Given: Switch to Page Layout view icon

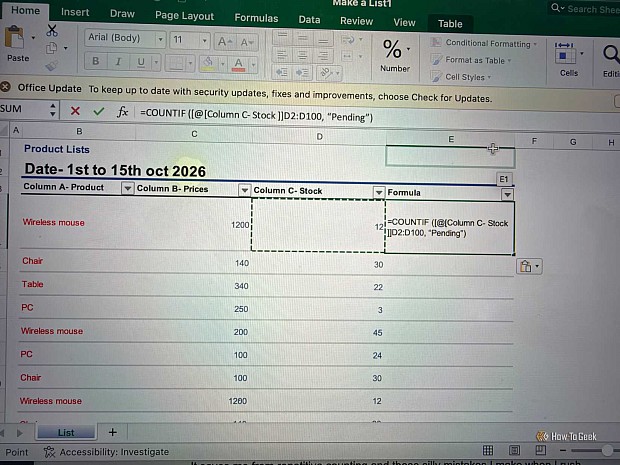Looking at the screenshot, I should coord(514,450).
